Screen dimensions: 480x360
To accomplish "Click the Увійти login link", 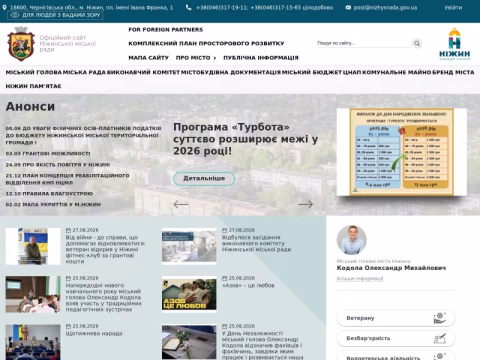I will click(x=453, y=7).
